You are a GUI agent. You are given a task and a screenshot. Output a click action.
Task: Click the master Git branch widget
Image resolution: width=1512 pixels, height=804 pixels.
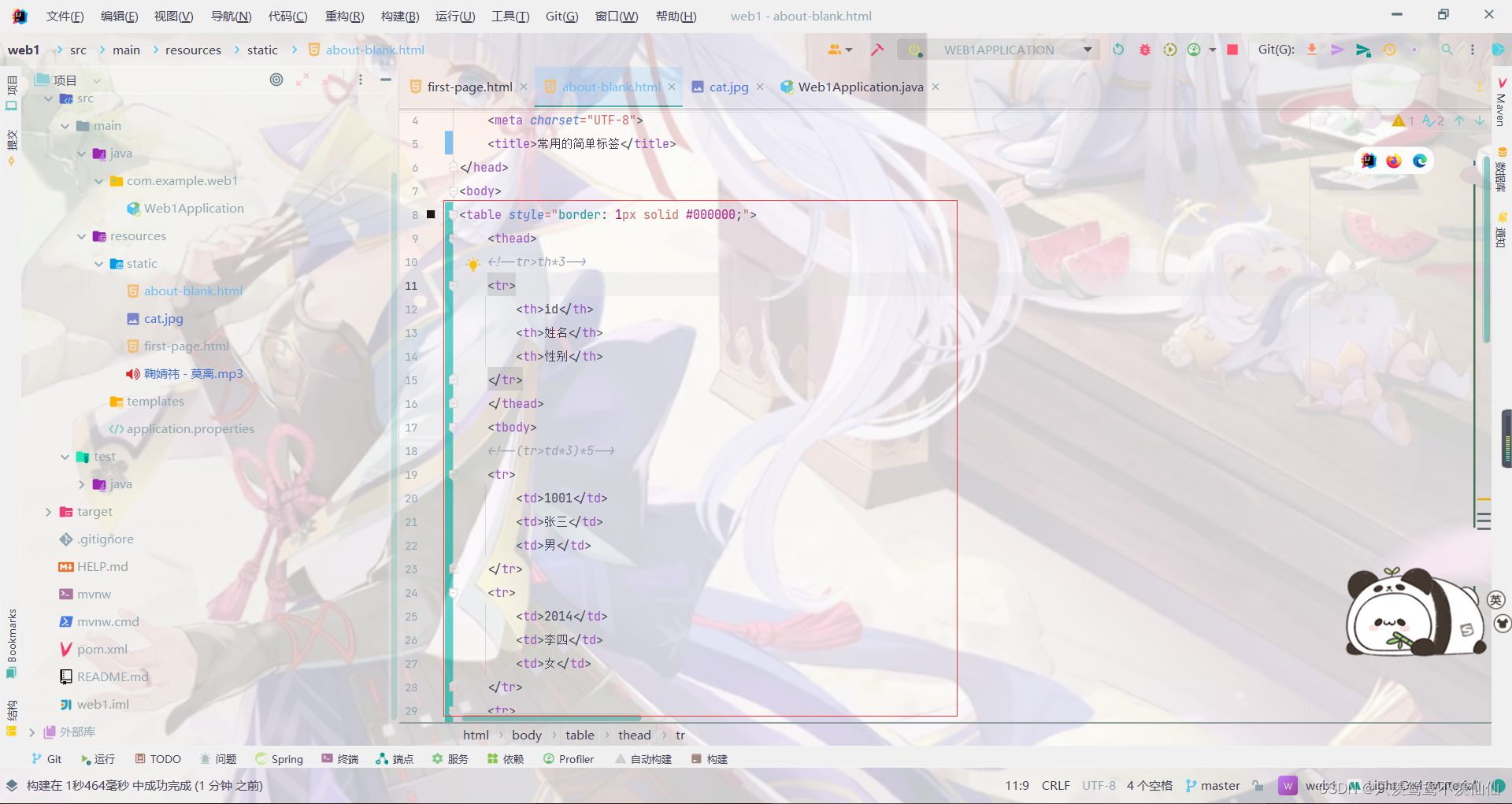tap(1213, 785)
